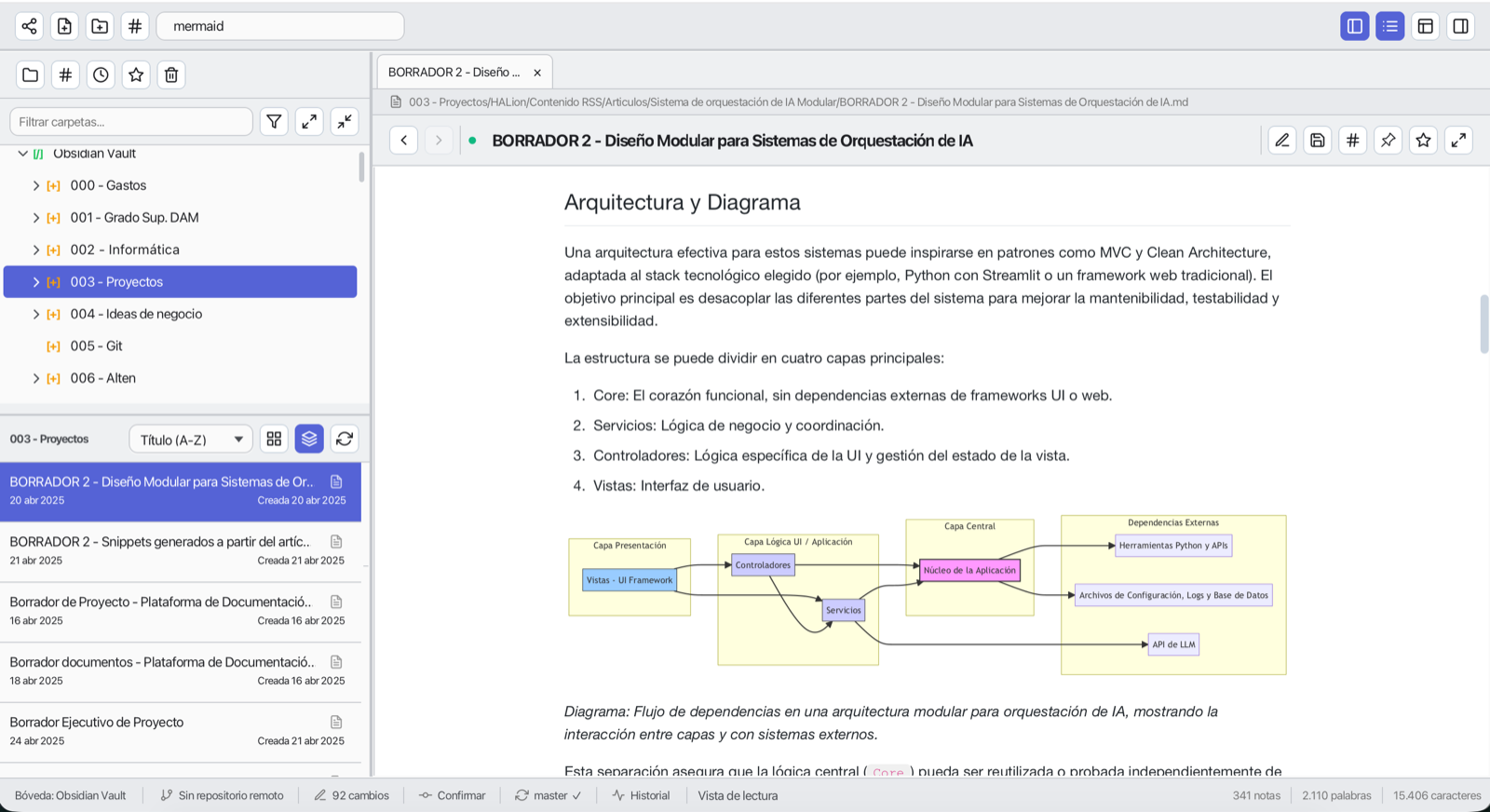The image size is (1490, 812).
Task: Show tags view in sidebar
Action: coord(65,74)
